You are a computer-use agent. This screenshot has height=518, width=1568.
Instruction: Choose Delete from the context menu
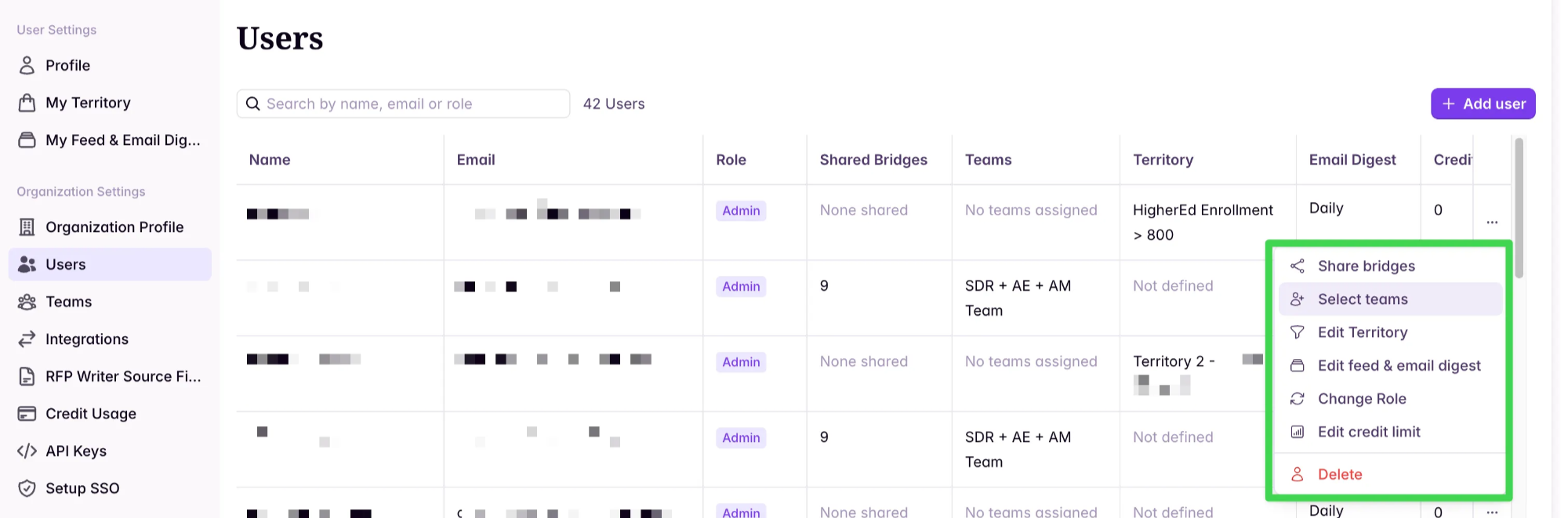[1390, 474]
